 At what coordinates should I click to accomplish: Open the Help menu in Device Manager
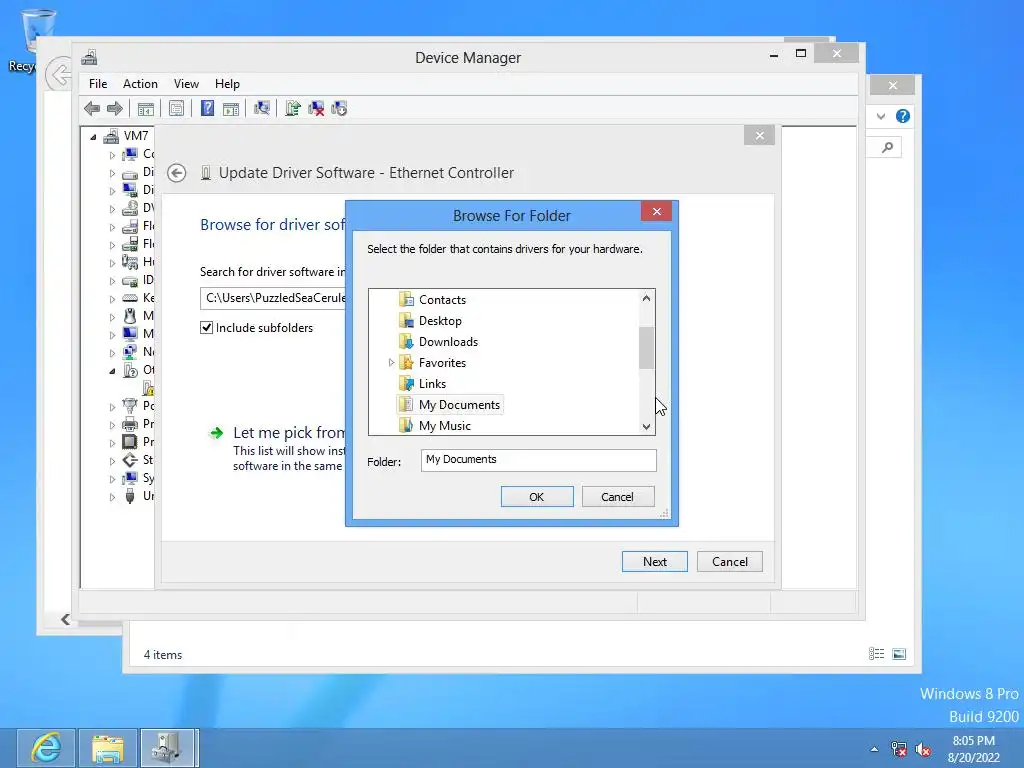coord(227,84)
